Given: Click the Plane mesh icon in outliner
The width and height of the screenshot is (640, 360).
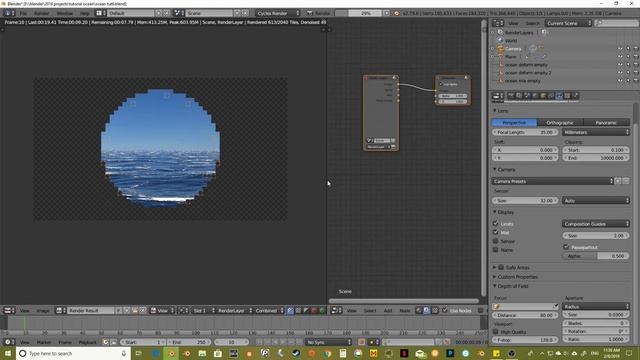Looking at the screenshot, I should (x=500, y=57).
